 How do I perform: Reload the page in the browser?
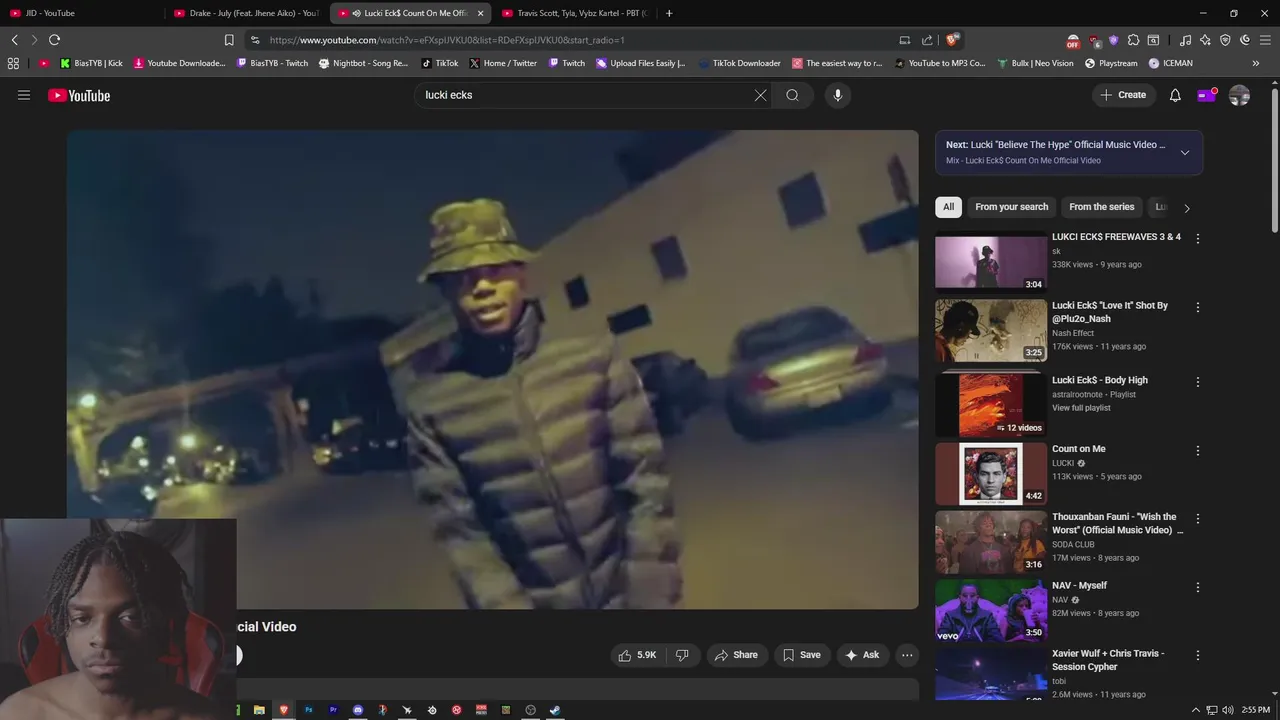54,40
